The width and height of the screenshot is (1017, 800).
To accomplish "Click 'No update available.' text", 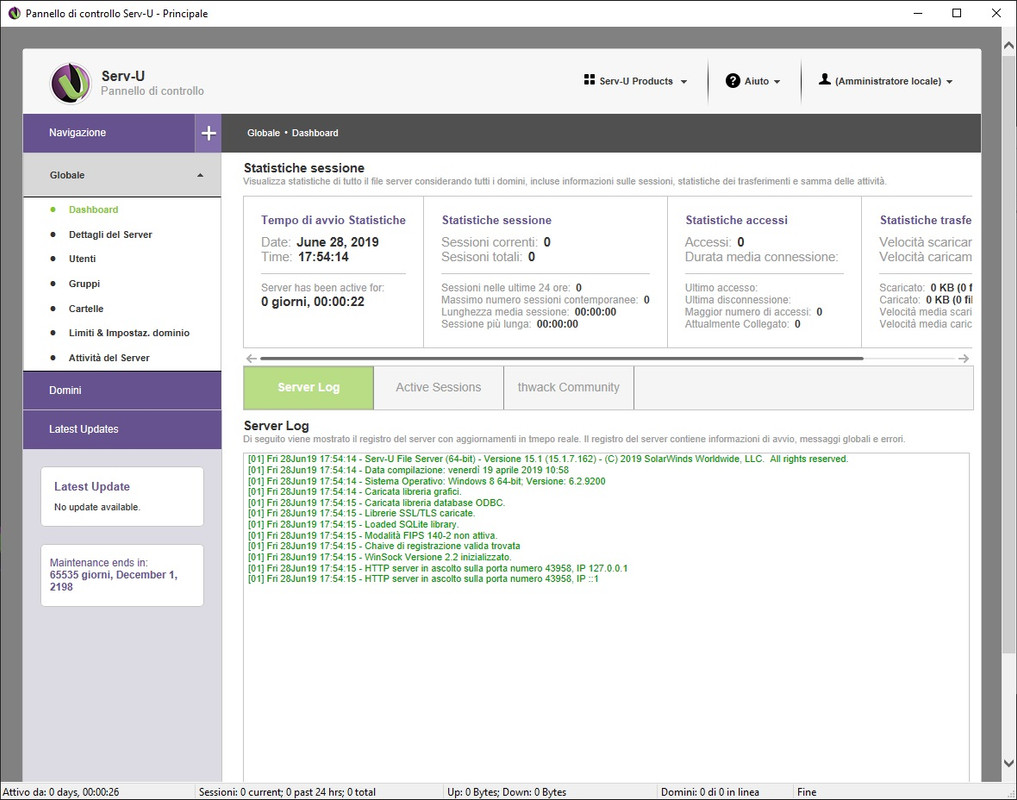I will coord(97,507).
